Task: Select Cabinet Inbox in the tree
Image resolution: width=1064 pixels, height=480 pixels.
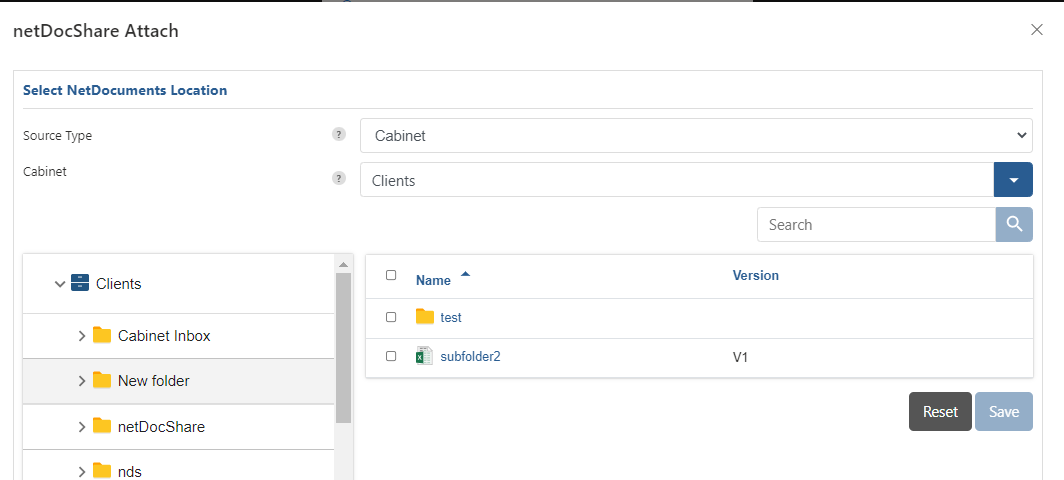Action: pos(164,335)
